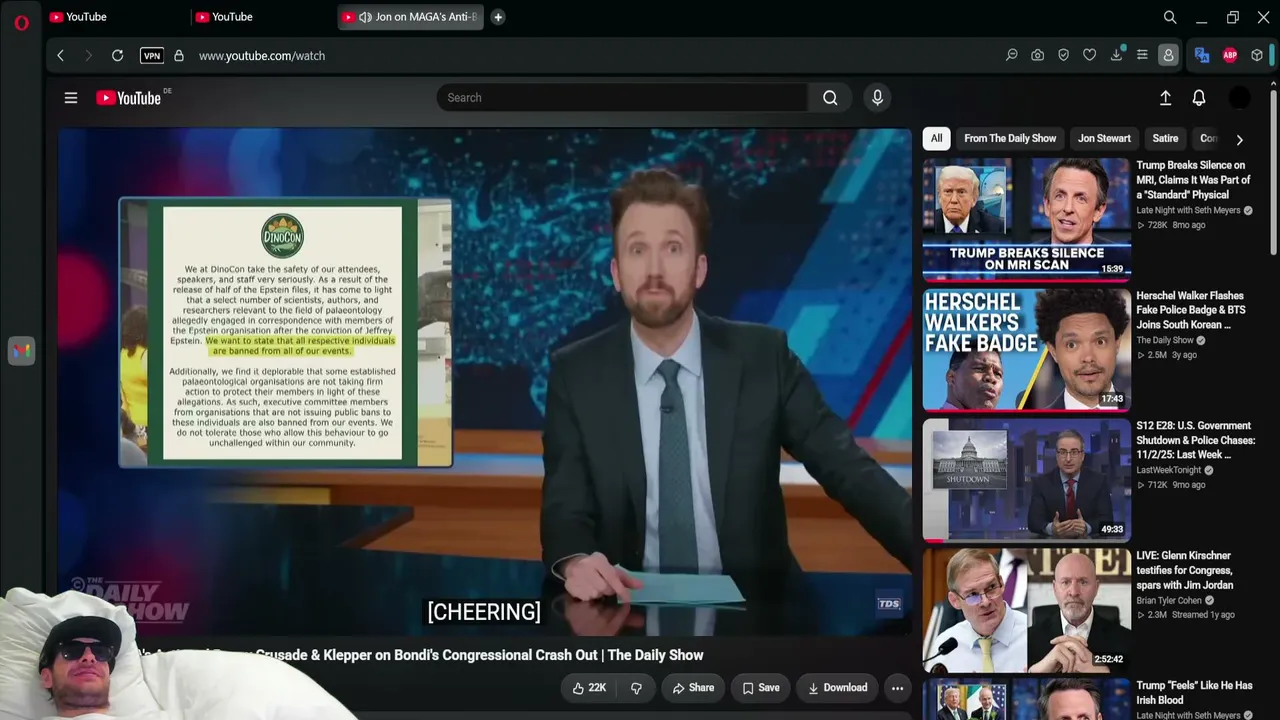Reload the current YouTube page
1280x720 pixels.
117,56
